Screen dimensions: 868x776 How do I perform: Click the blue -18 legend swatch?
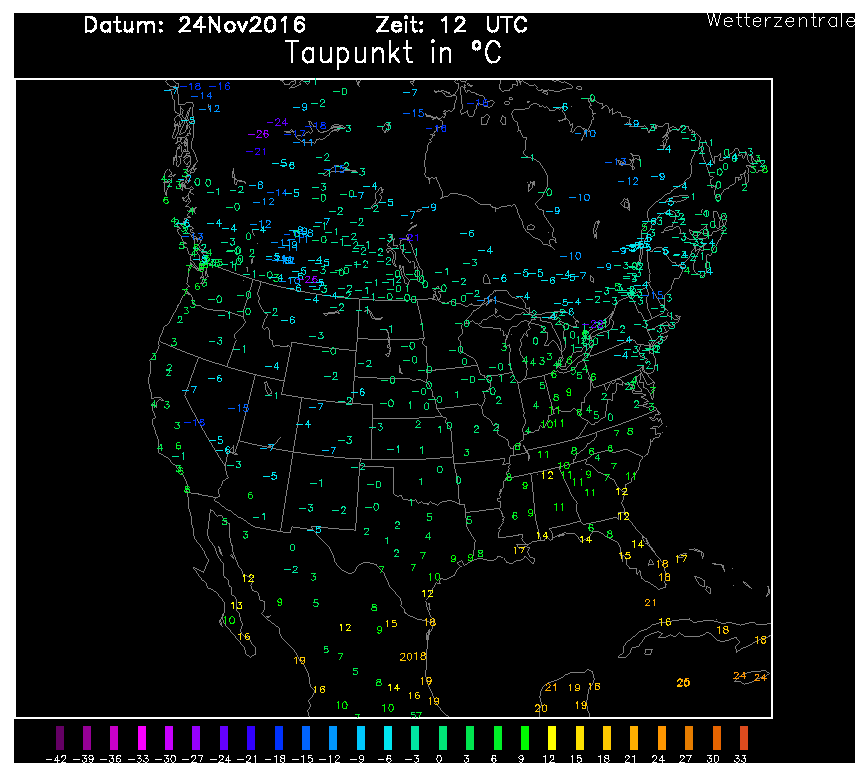278,740
